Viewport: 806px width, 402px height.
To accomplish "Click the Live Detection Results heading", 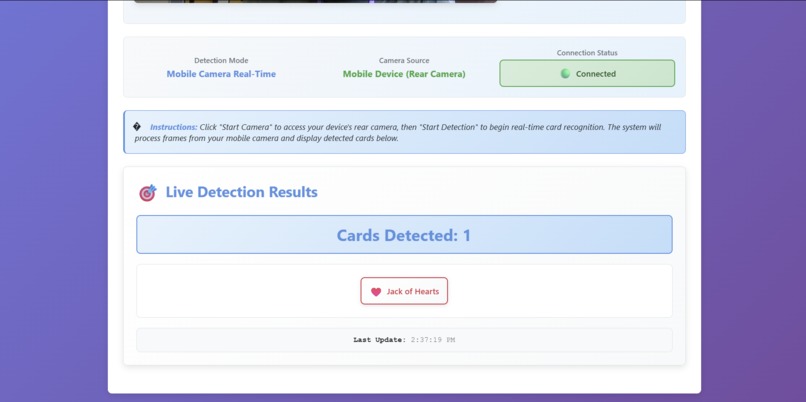I will 242,192.
